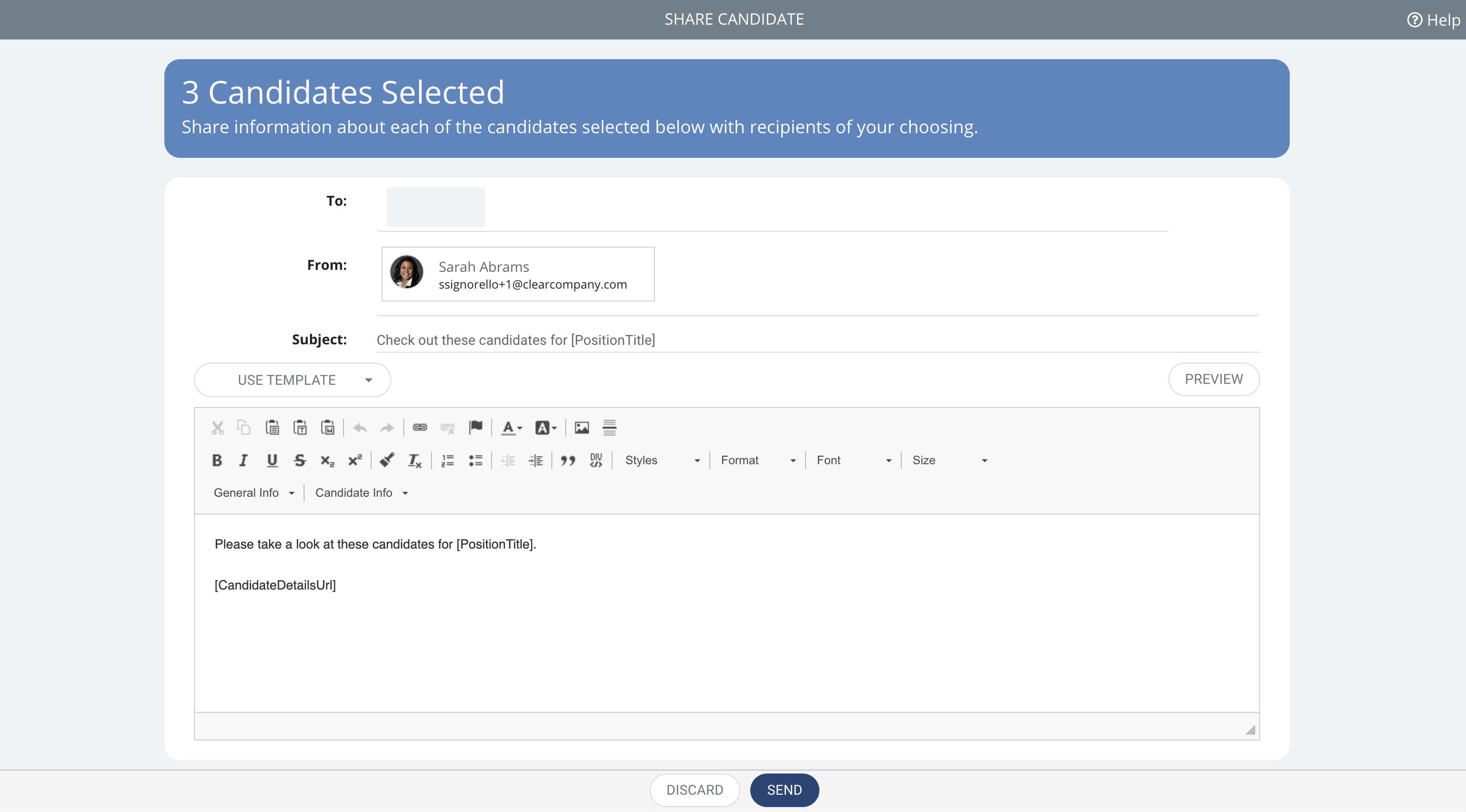Click the Undo arrow icon
This screenshot has height=812, width=1466.
pyautogui.click(x=360, y=428)
